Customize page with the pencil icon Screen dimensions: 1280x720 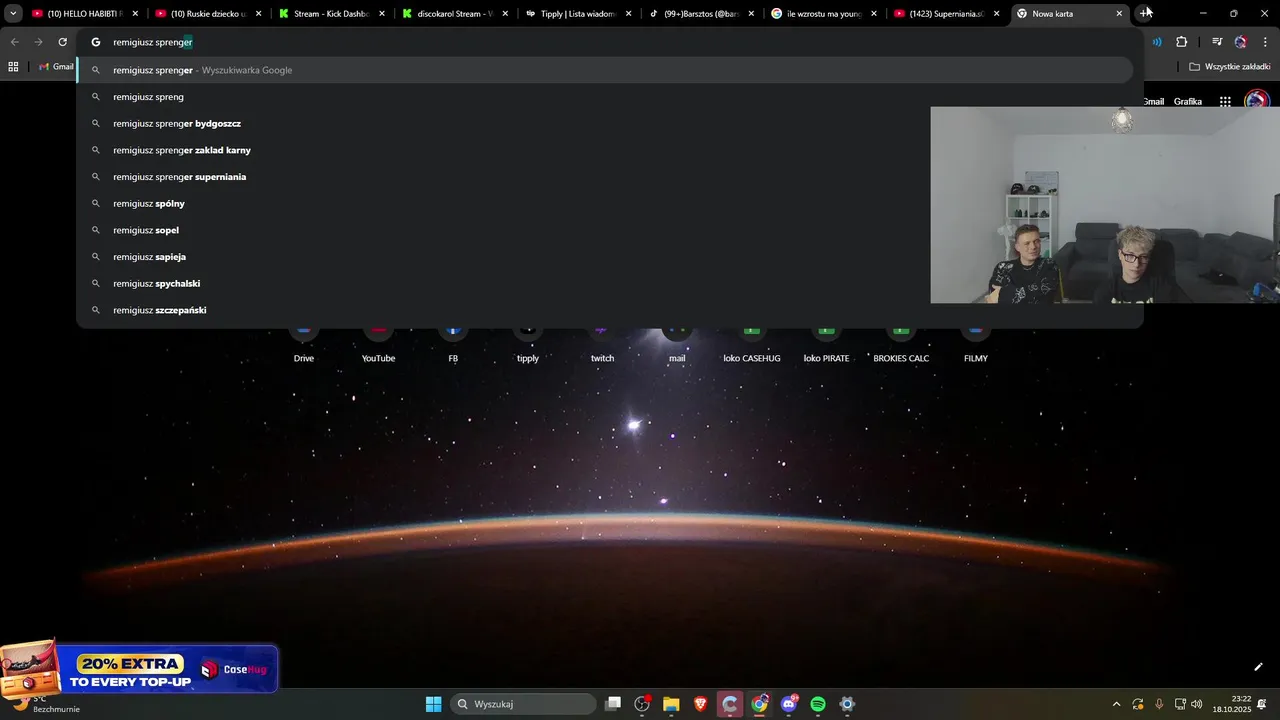tap(1258, 667)
